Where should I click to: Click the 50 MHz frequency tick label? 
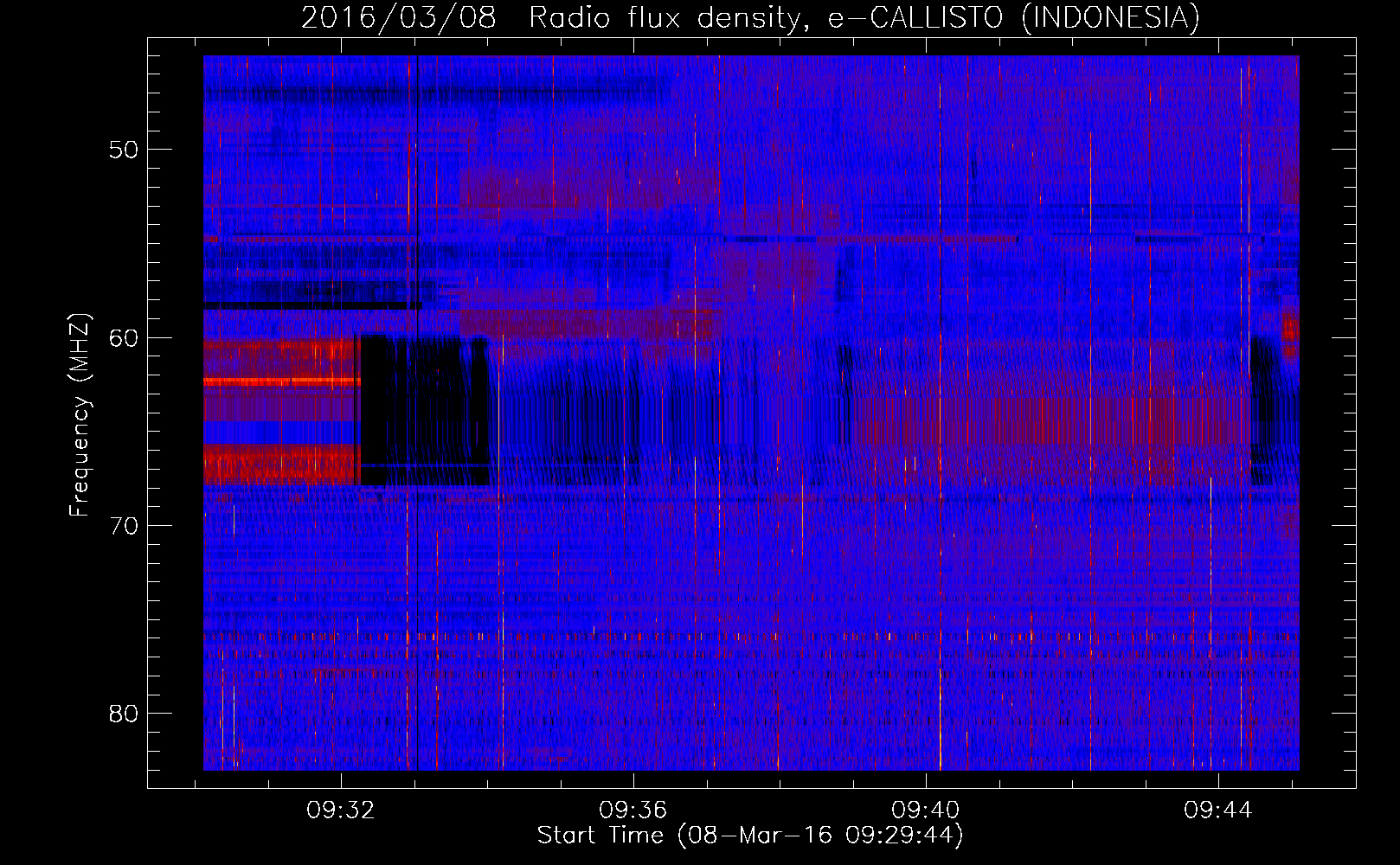(x=124, y=150)
